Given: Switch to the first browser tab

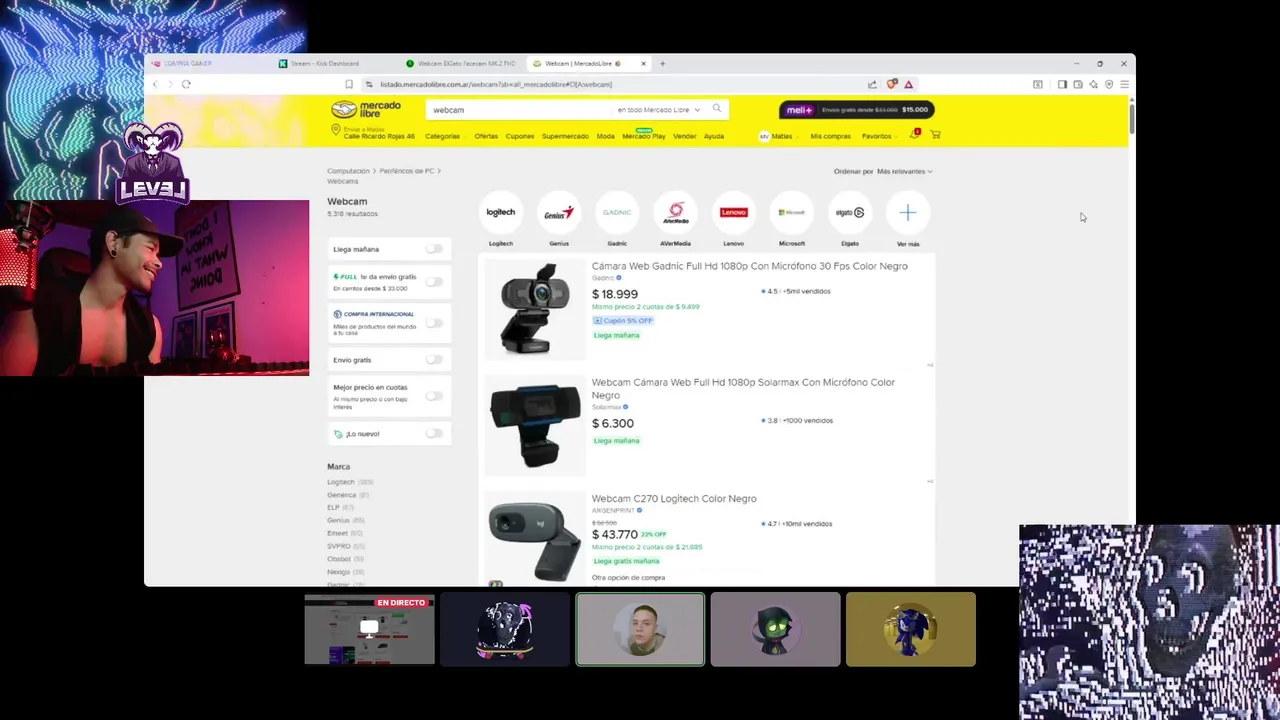Looking at the screenshot, I should (x=188, y=63).
